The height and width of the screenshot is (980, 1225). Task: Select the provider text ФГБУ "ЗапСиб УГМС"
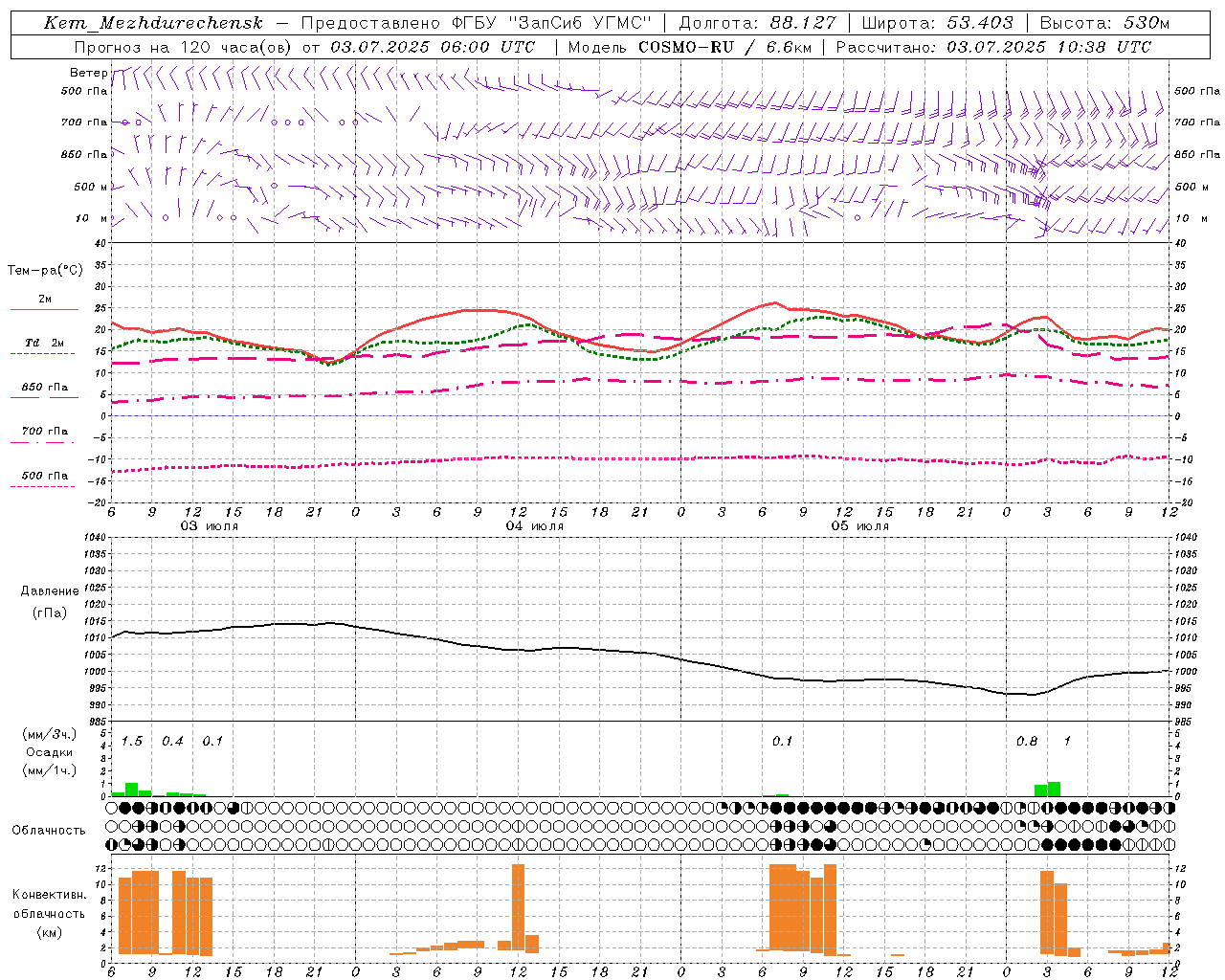point(550,23)
